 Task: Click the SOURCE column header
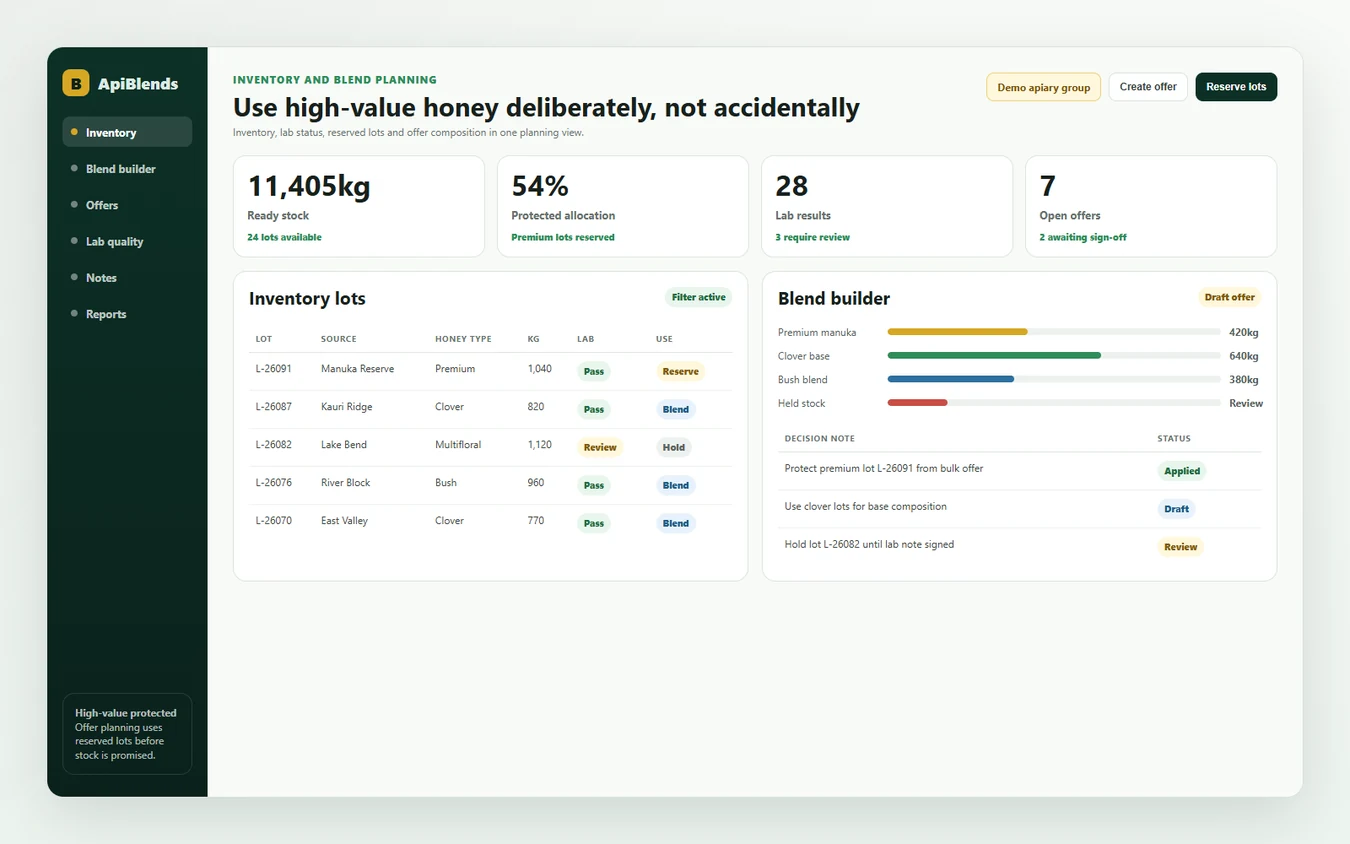[x=338, y=339]
